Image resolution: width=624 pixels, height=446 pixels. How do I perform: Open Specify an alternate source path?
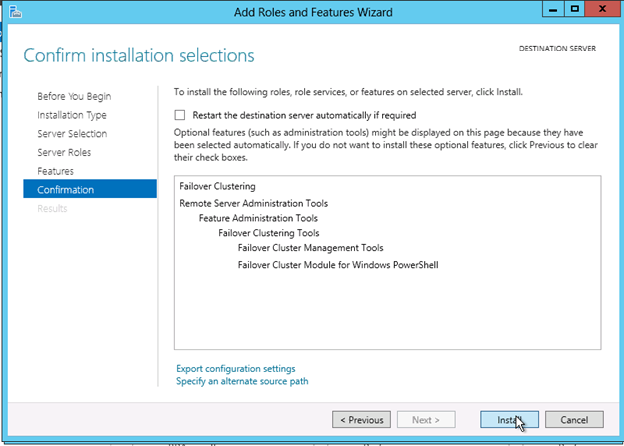242,381
